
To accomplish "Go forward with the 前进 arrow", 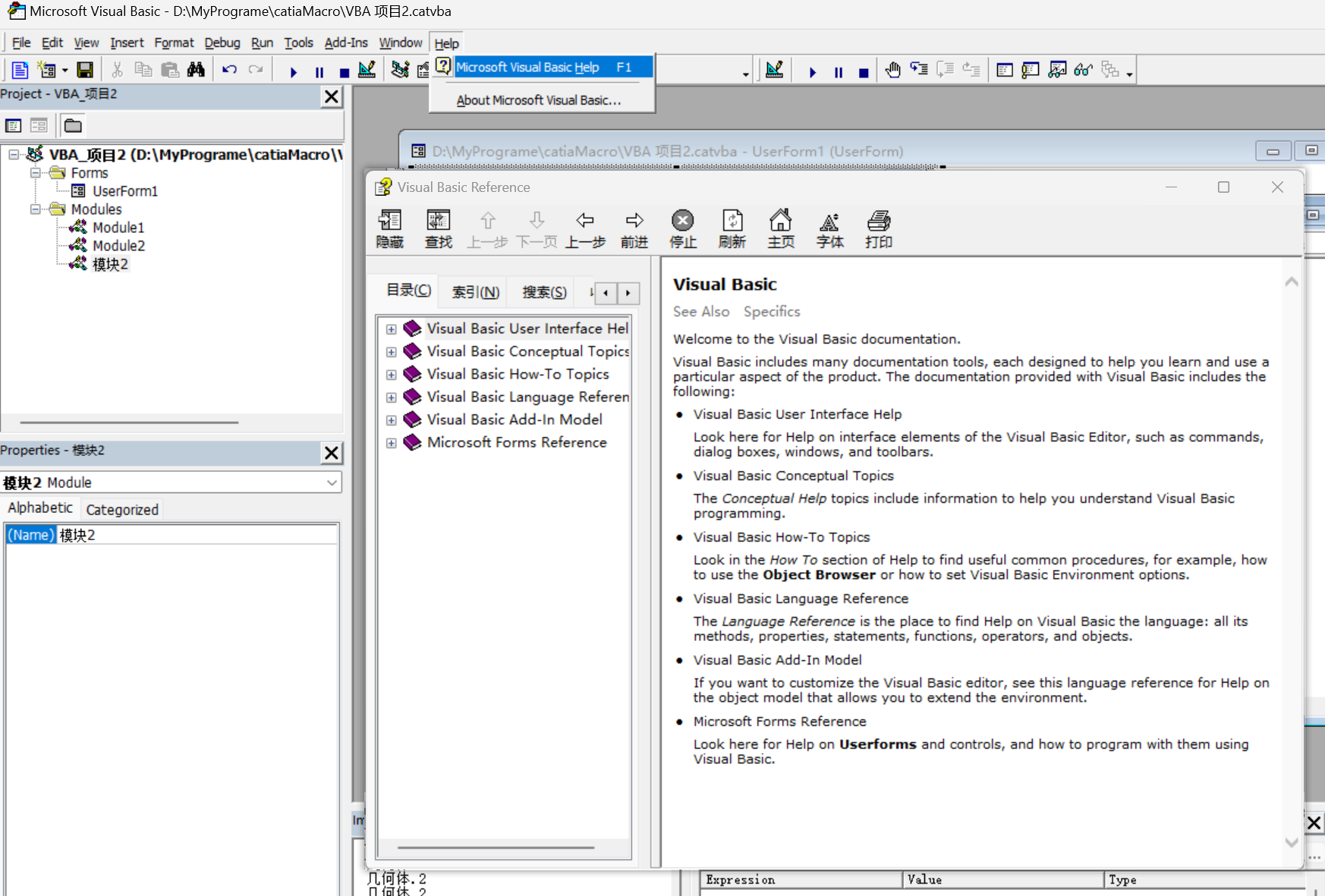I will pyautogui.click(x=634, y=229).
